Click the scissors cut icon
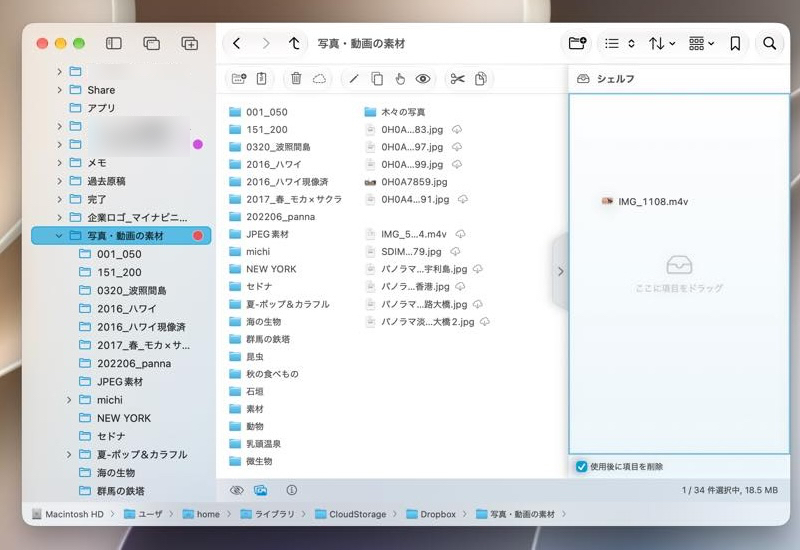The width and height of the screenshot is (800, 550). click(457, 79)
